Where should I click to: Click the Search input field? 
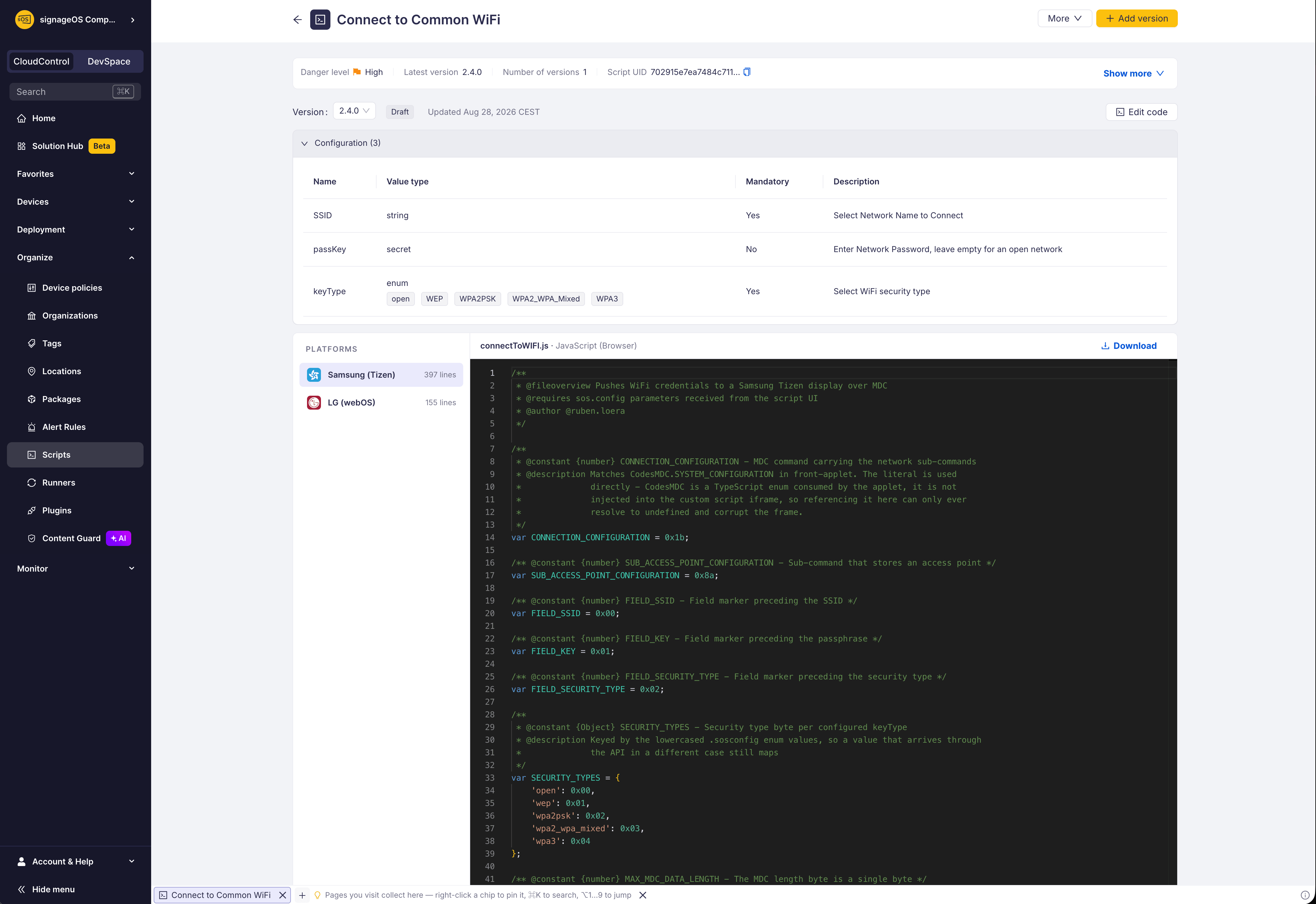click(x=75, y=91)
